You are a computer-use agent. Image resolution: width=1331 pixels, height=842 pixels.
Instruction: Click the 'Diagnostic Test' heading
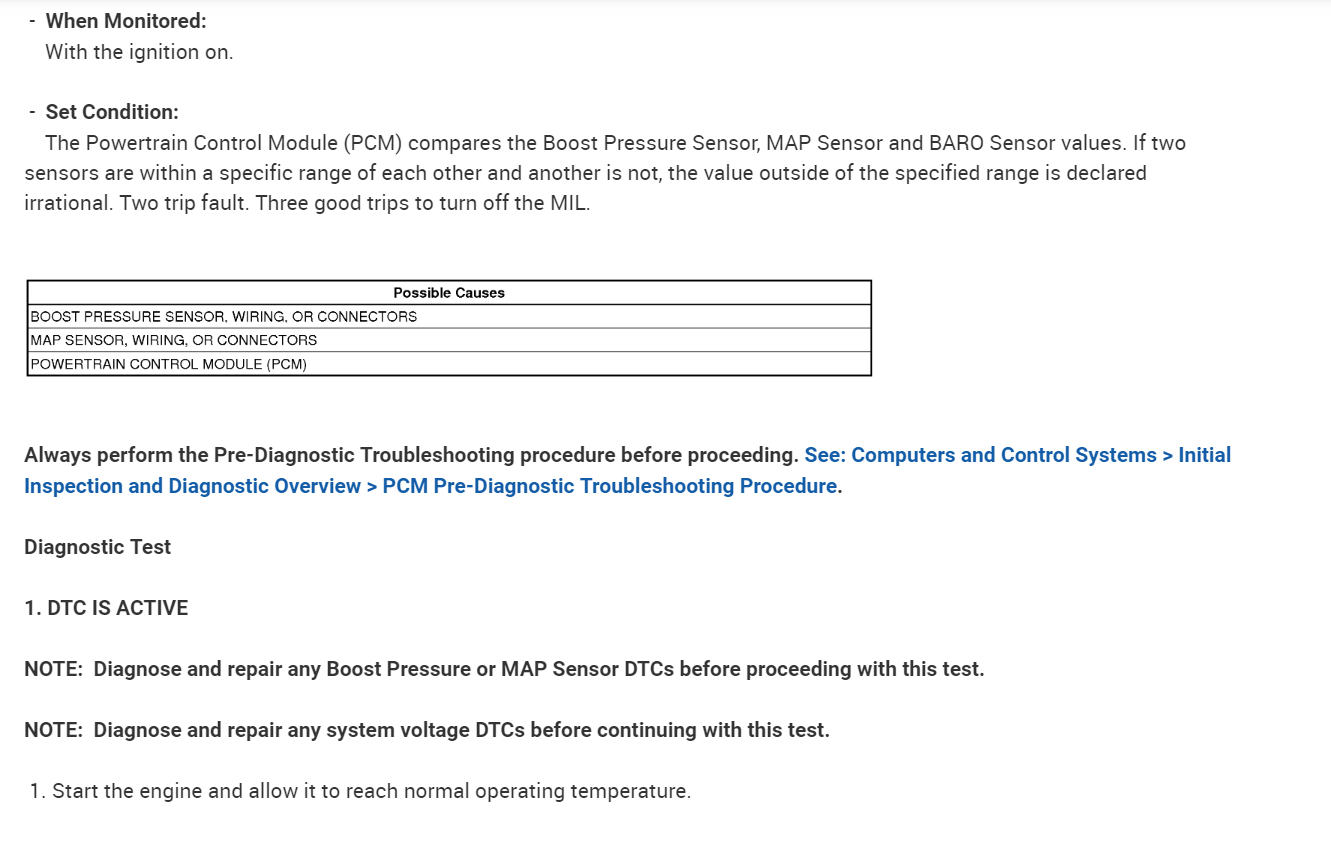[98, 547]
